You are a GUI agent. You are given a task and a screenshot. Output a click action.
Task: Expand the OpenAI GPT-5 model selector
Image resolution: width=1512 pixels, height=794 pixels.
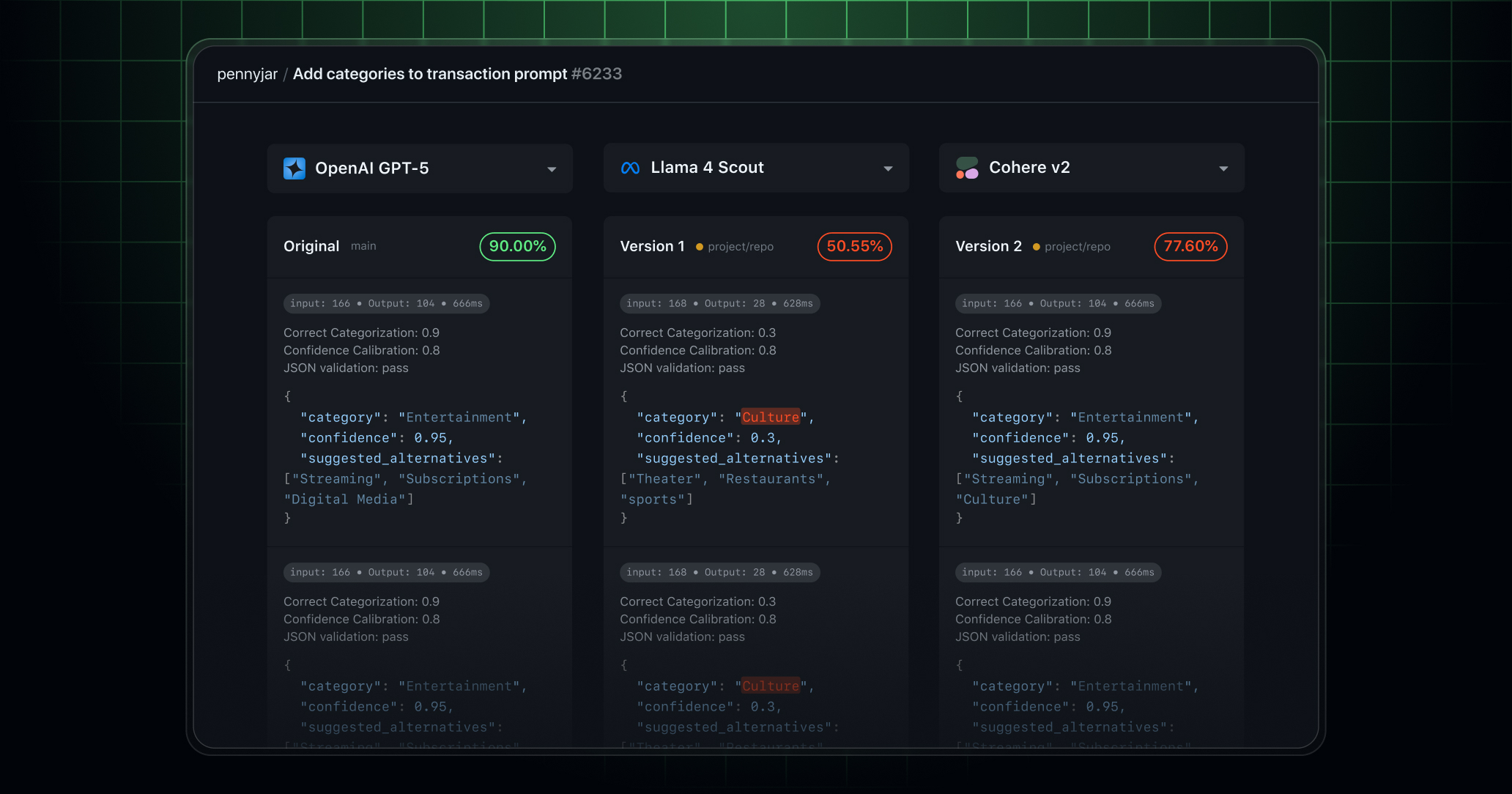point(552,168)
